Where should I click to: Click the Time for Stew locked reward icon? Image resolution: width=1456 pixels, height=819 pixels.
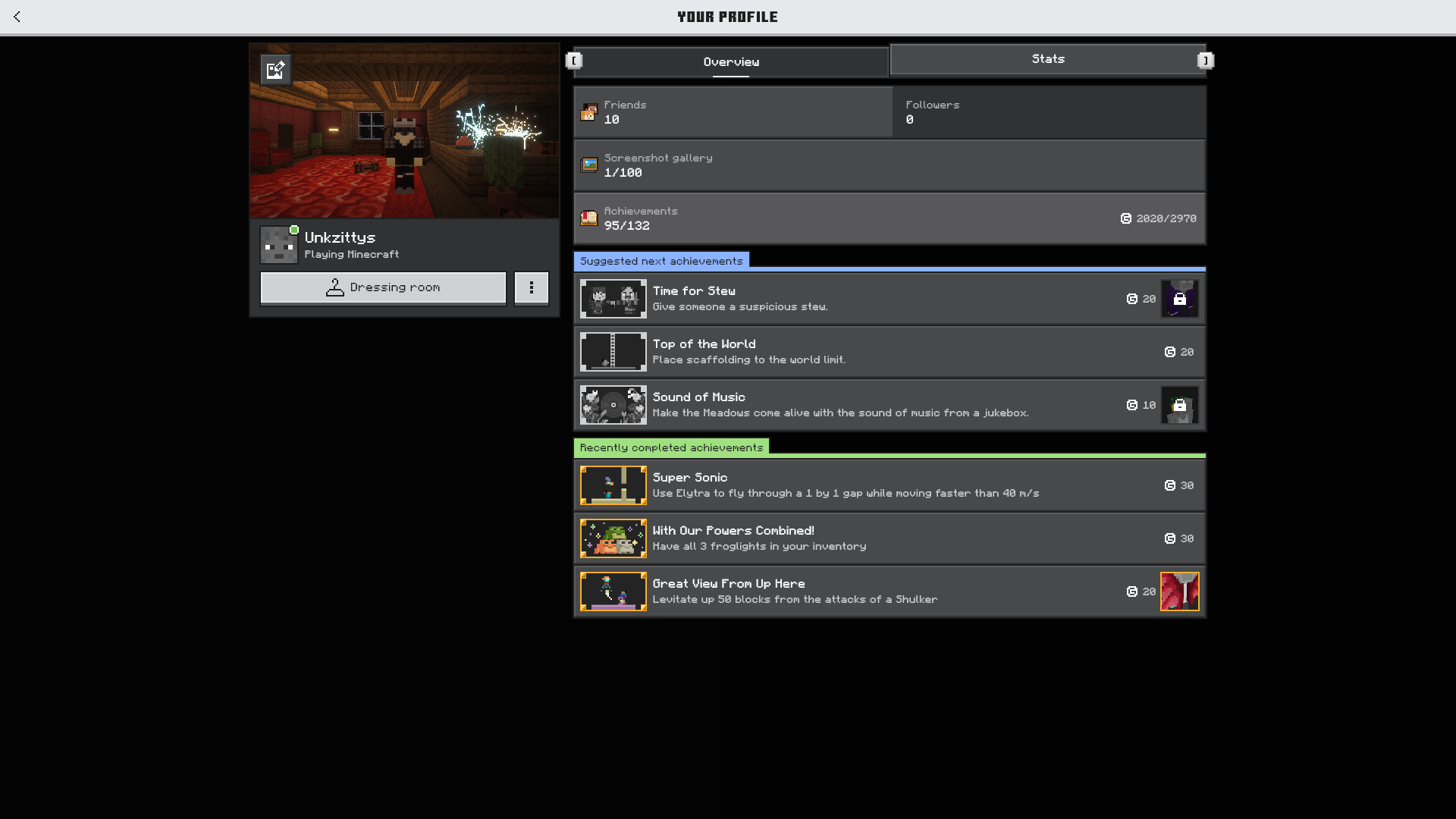[x=1179, y=299]
